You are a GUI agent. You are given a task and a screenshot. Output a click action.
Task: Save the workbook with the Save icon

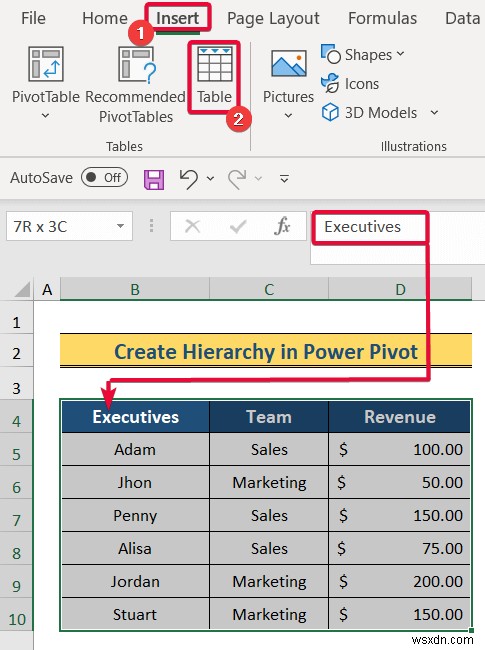click(154, 179)
